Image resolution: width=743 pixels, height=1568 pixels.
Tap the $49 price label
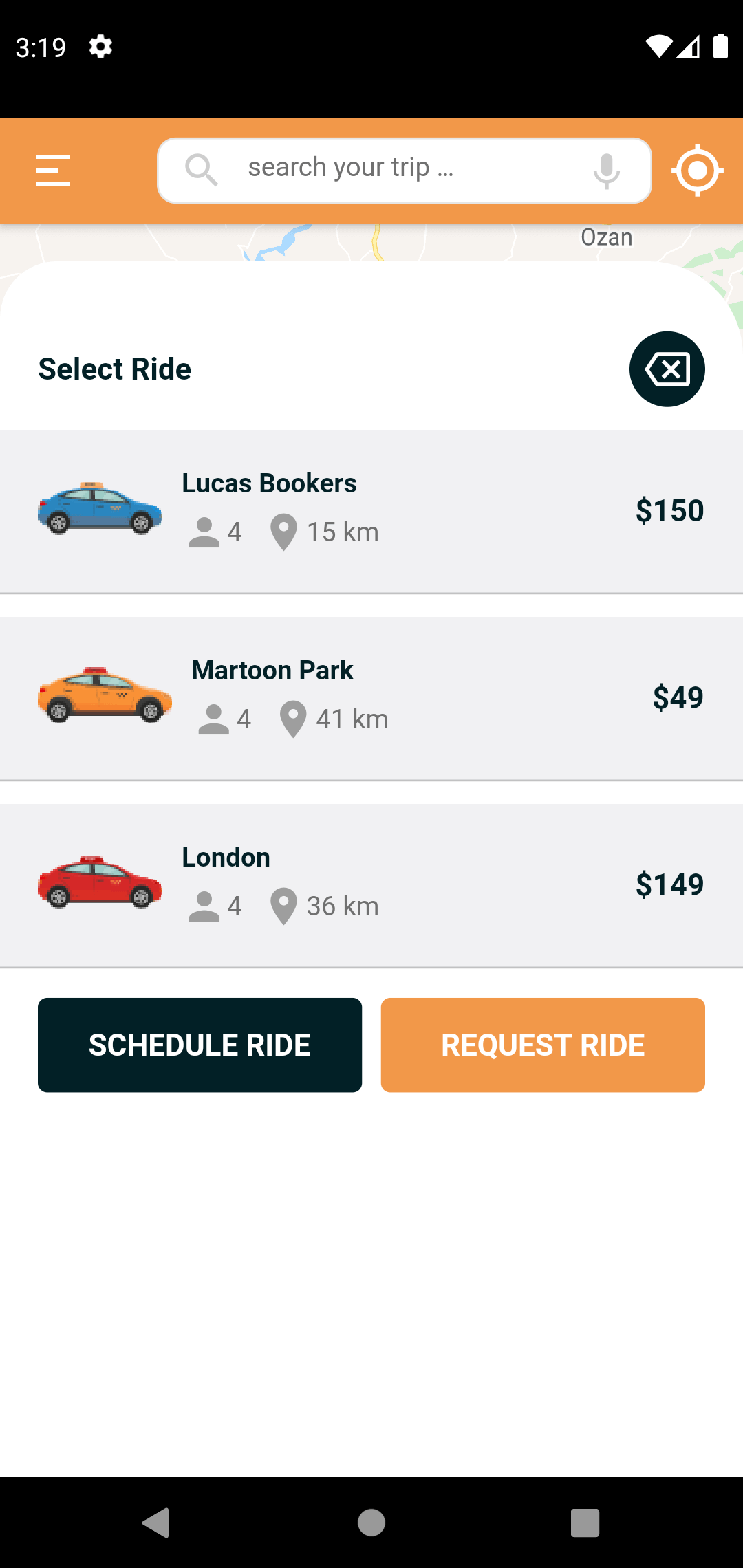pyautogui.click(x=678, y=697)
